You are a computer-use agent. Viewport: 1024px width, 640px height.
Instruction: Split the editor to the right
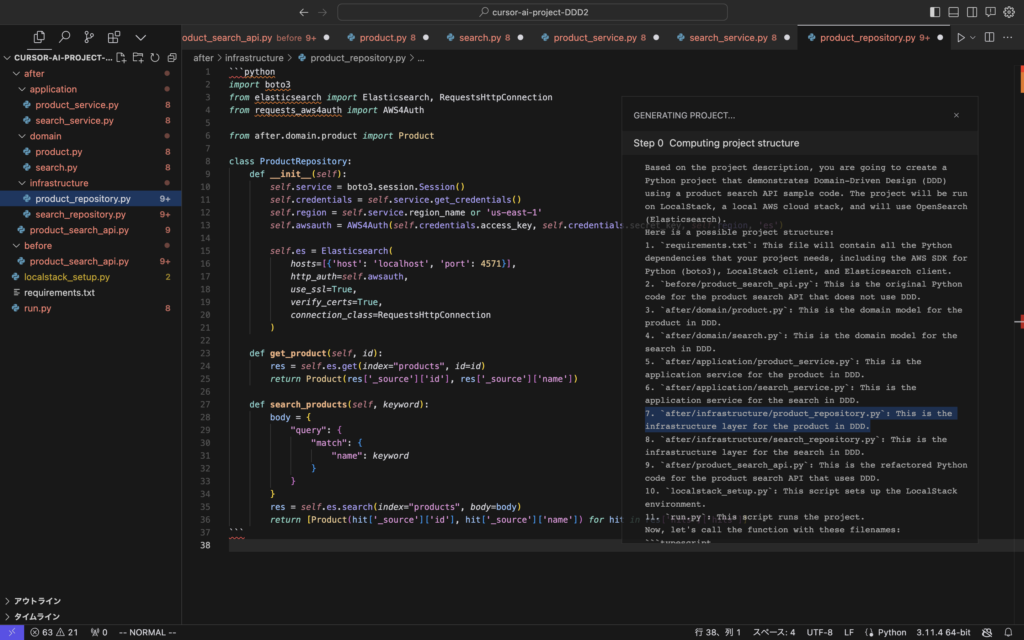[989, 37]
